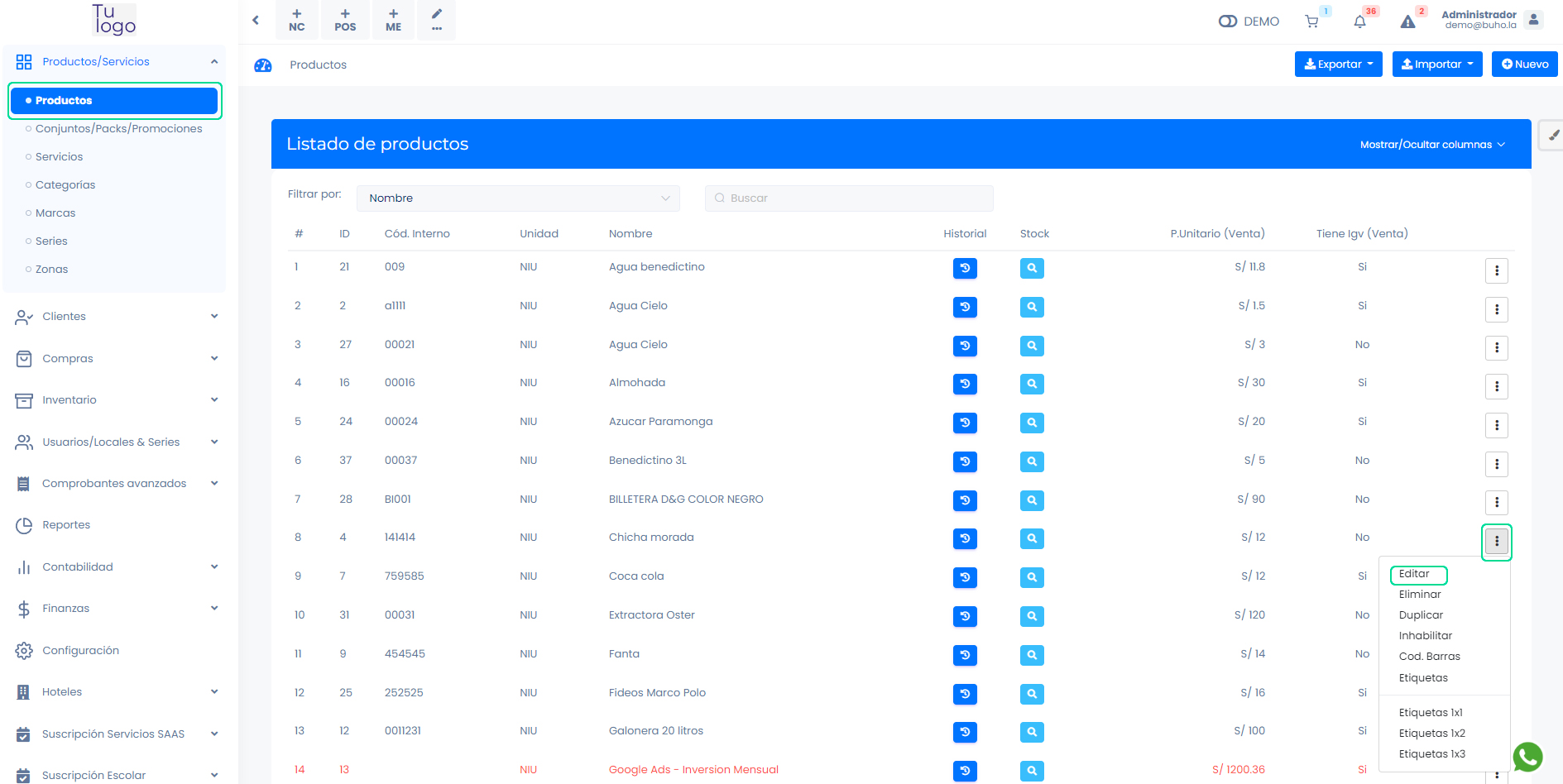Open WhatsApp chat bubble

tap(1527, 757)
